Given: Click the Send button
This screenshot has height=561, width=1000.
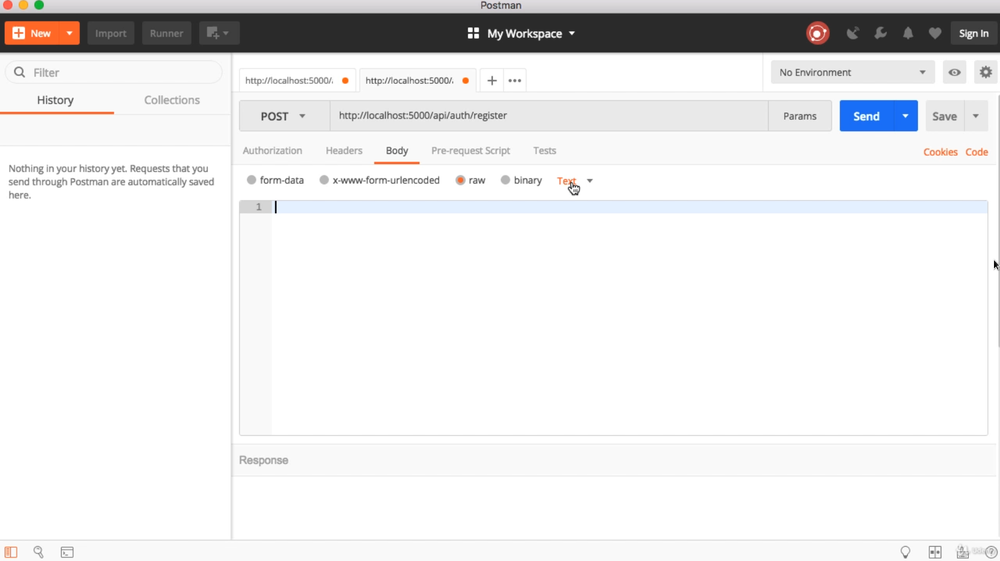Looking at the screenshot, I should click(x=866, y=116).
